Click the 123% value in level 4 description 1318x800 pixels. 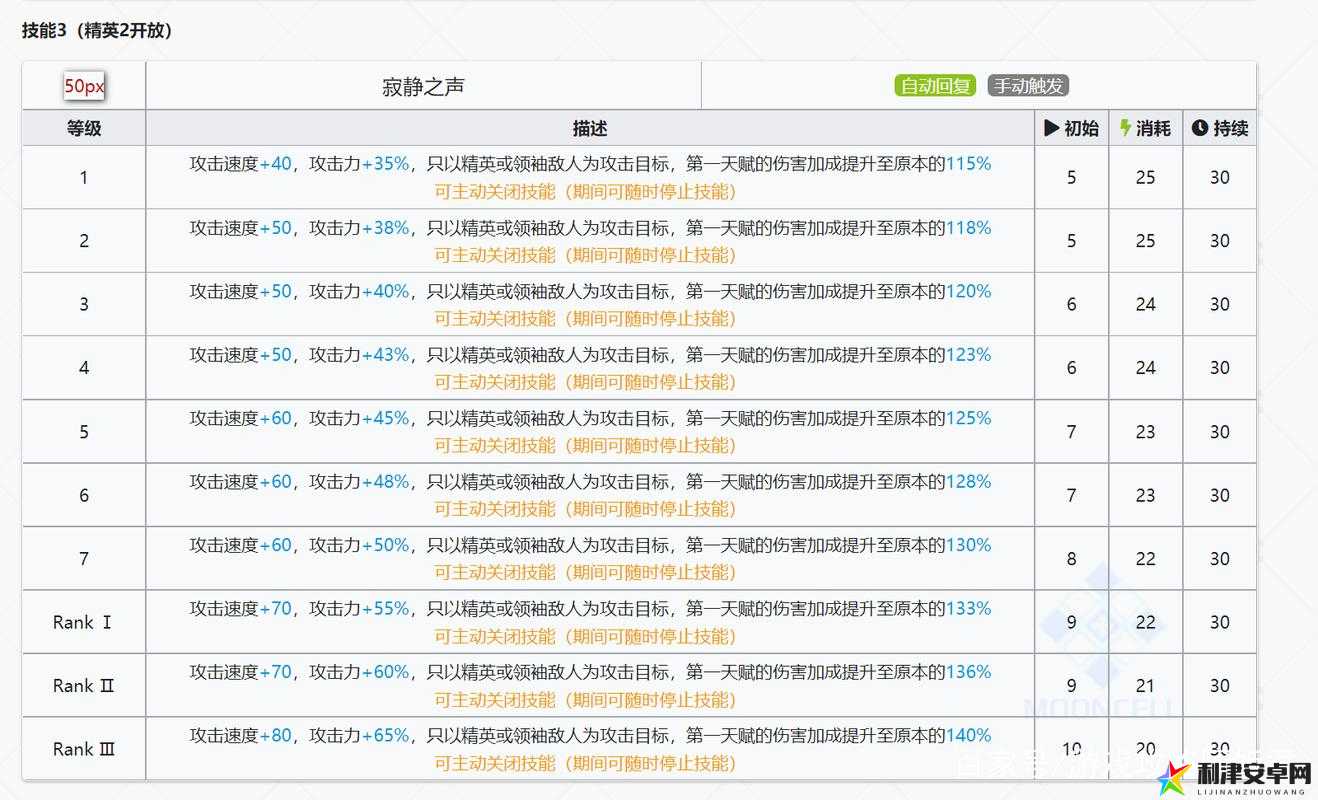pos(968,355)
